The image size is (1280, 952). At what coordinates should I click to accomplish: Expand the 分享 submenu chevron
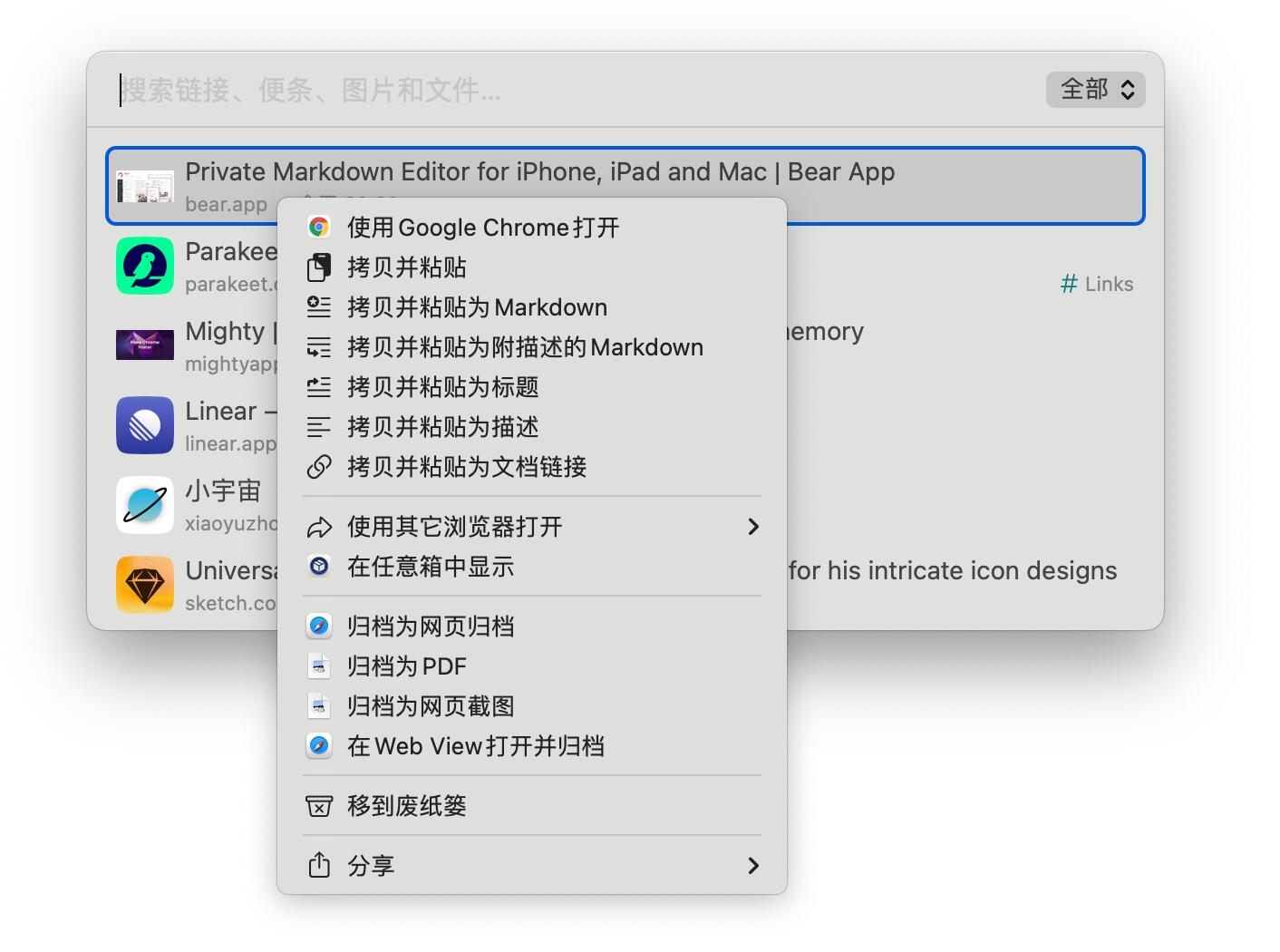tap(752, 866)
